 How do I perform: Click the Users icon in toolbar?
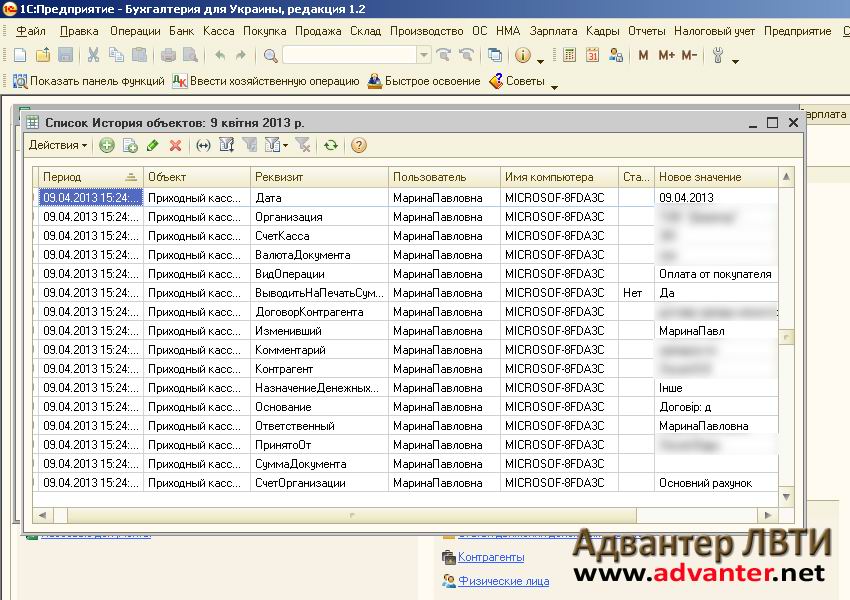(616, 55)
